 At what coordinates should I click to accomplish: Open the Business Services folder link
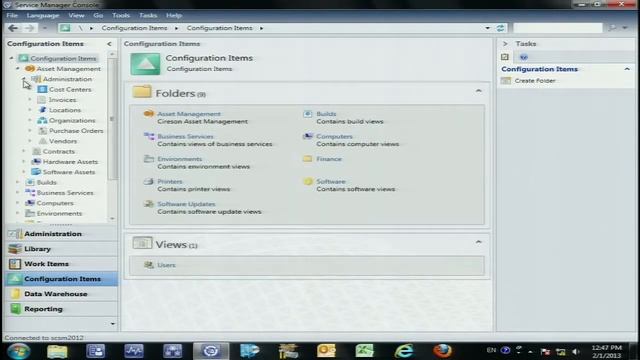[x=185, y=136]
